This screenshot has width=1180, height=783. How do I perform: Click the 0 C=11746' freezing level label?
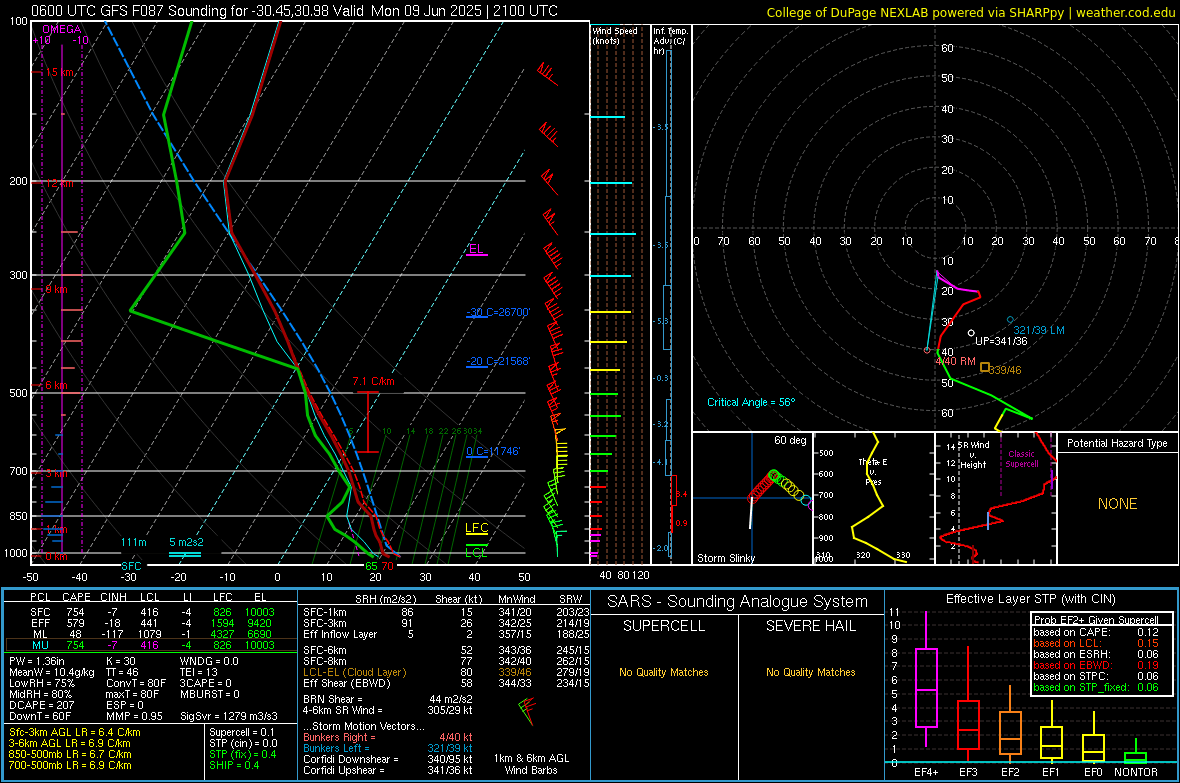click(493, 451)
